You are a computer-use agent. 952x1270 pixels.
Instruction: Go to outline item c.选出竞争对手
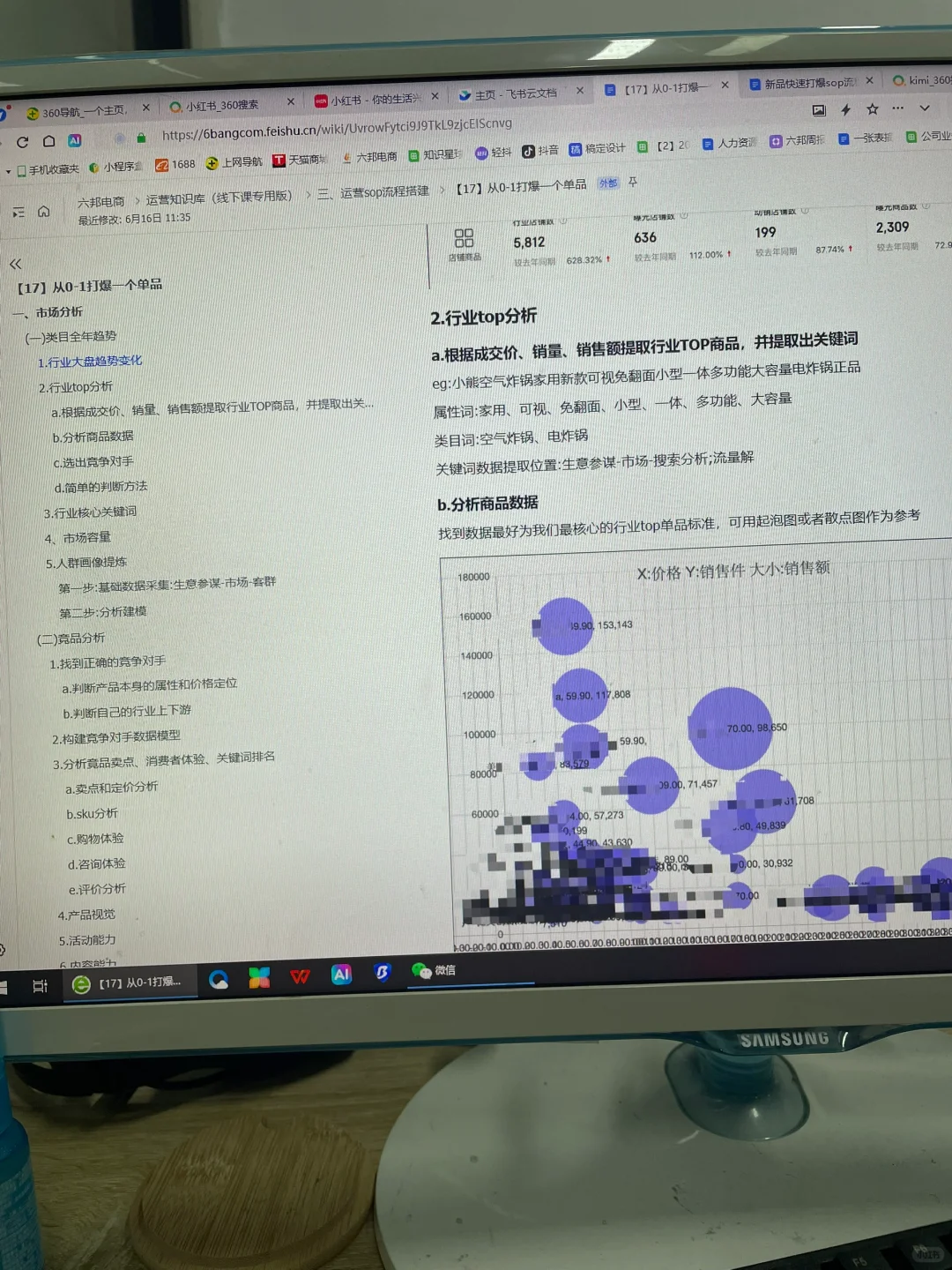[93, 462]
